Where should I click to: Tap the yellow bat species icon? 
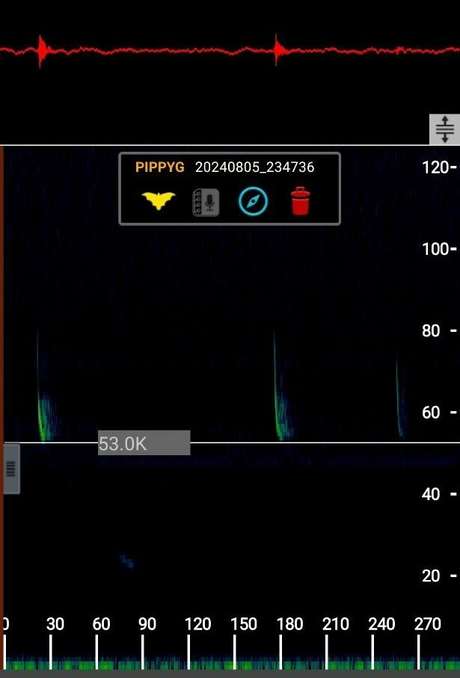click(159, 201)
